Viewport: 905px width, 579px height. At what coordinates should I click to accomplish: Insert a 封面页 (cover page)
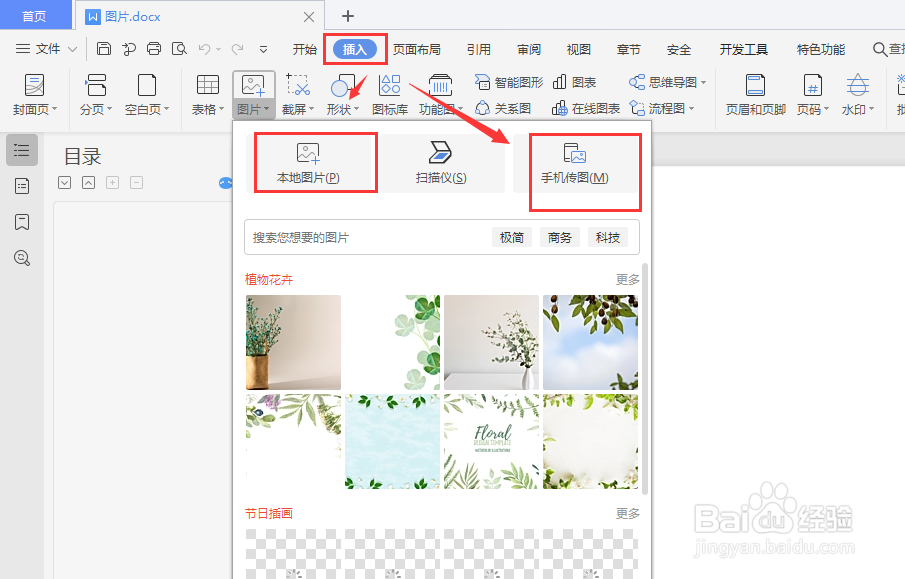(33, 93)
